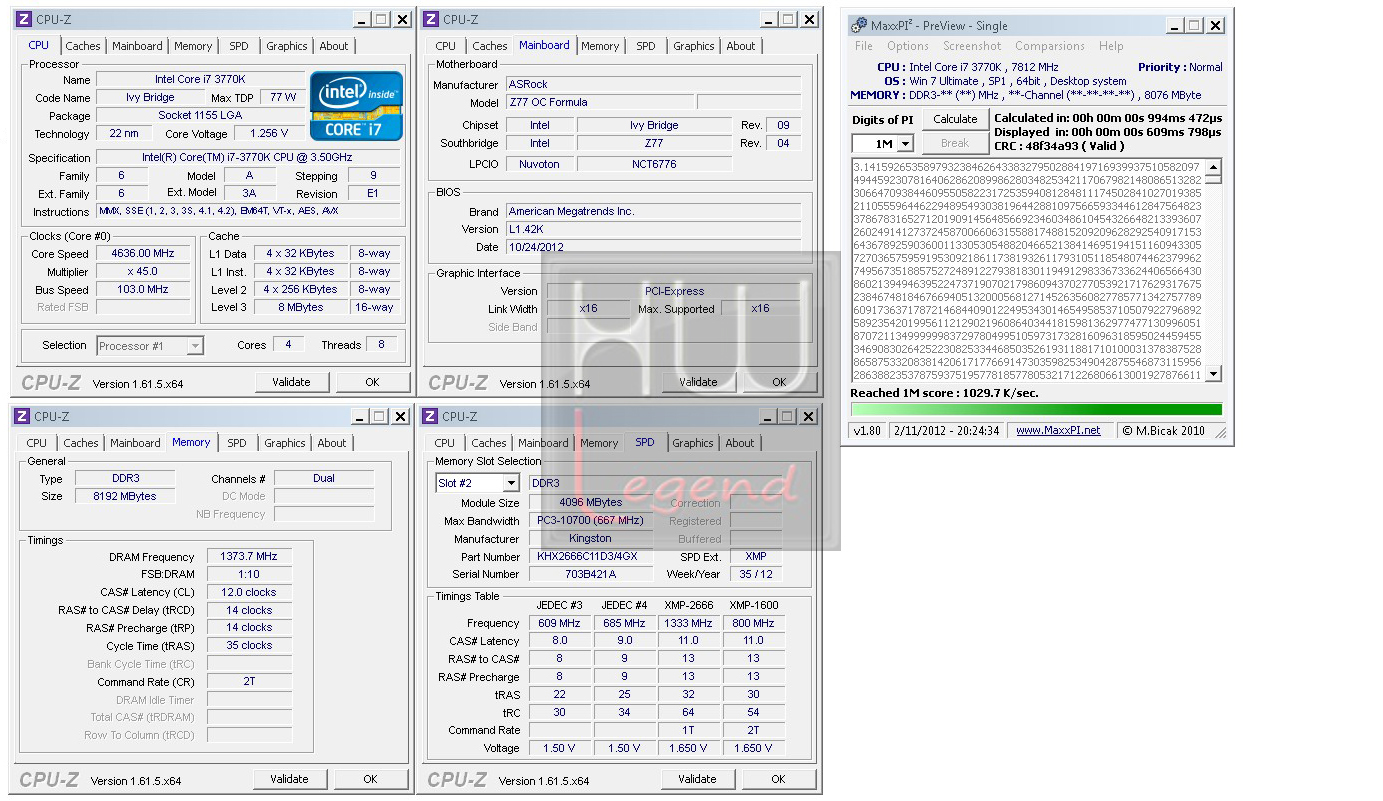
Task: Click the Intel Core i7 logo badge
Action: (x=357, y=105)
